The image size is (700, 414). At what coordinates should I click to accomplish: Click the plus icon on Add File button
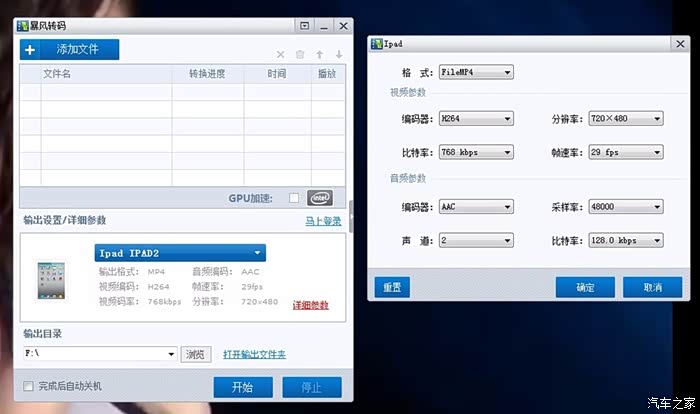(30, 50)
